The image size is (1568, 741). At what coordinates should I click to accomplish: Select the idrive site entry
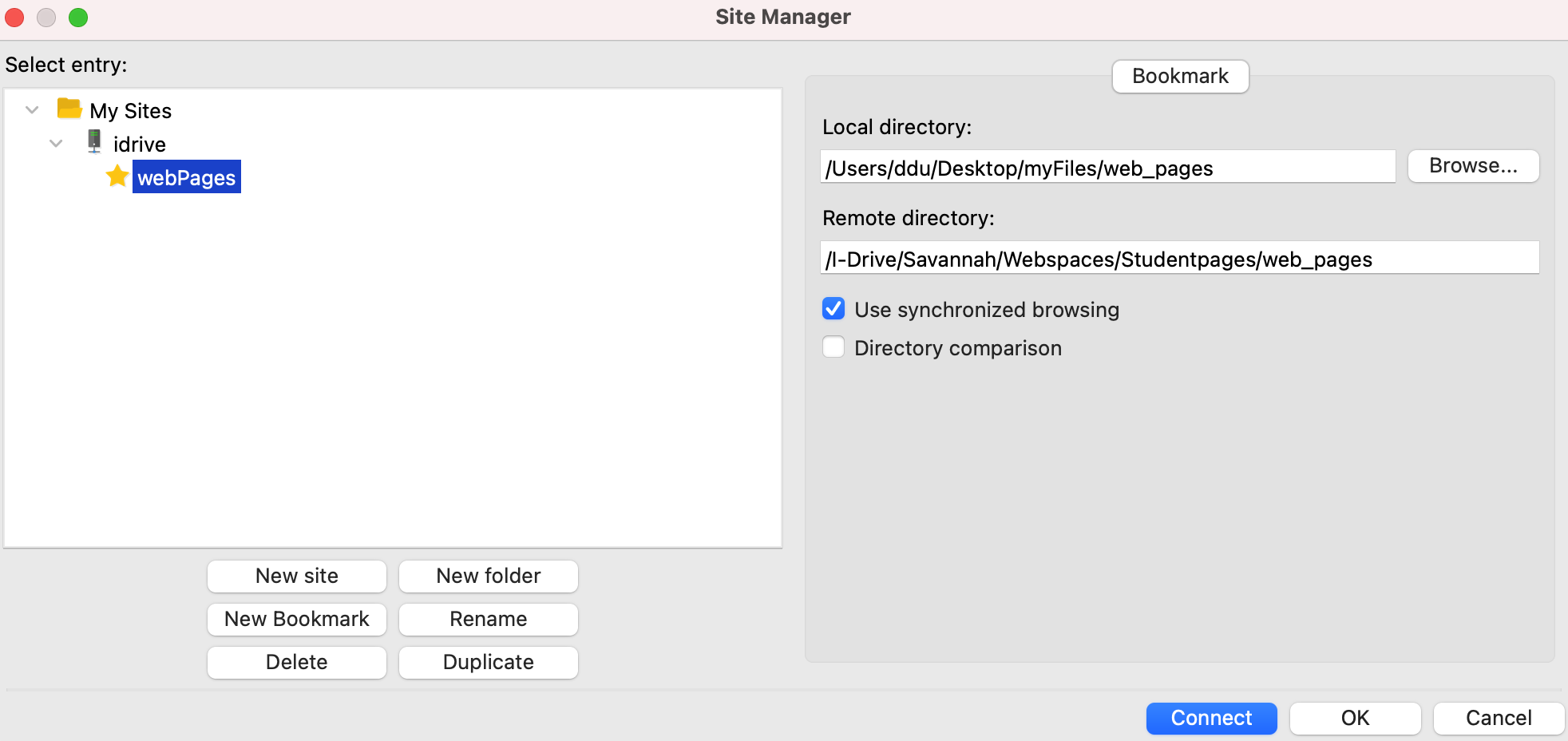point(140,144)
